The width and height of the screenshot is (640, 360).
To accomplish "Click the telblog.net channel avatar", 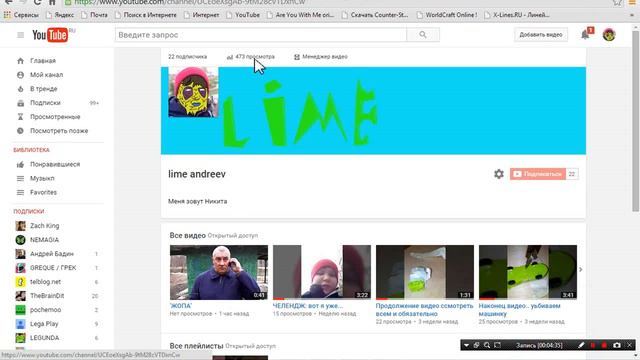I will [x=20, y=282].
